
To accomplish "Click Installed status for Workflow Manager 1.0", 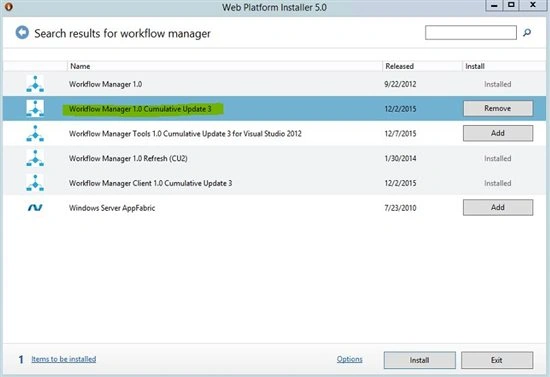I will [498, 84].
